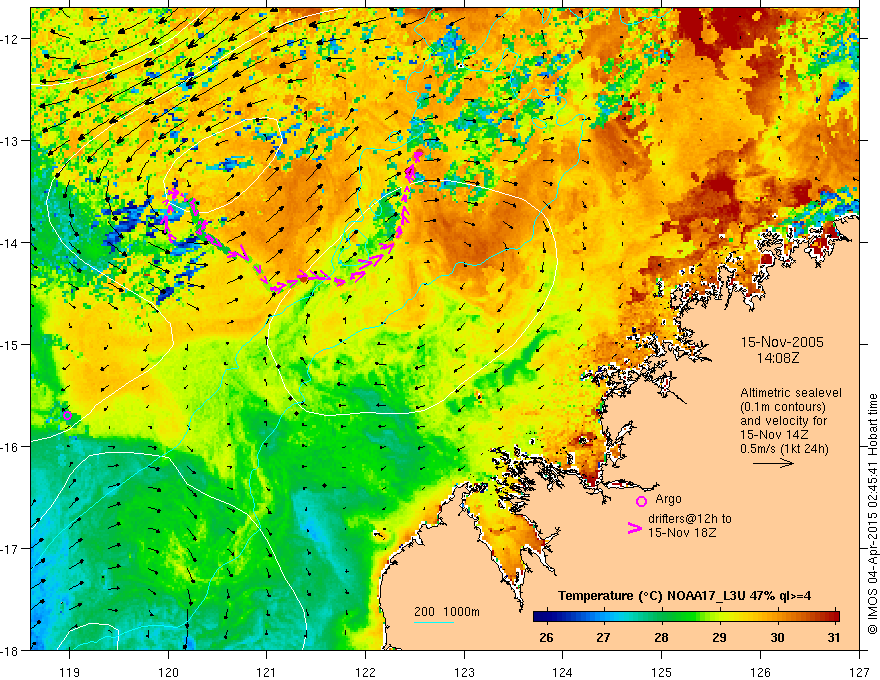This screenshot has height=680, width=880.
Task: Click the color bar label '28'
Action: pos(661,638)
